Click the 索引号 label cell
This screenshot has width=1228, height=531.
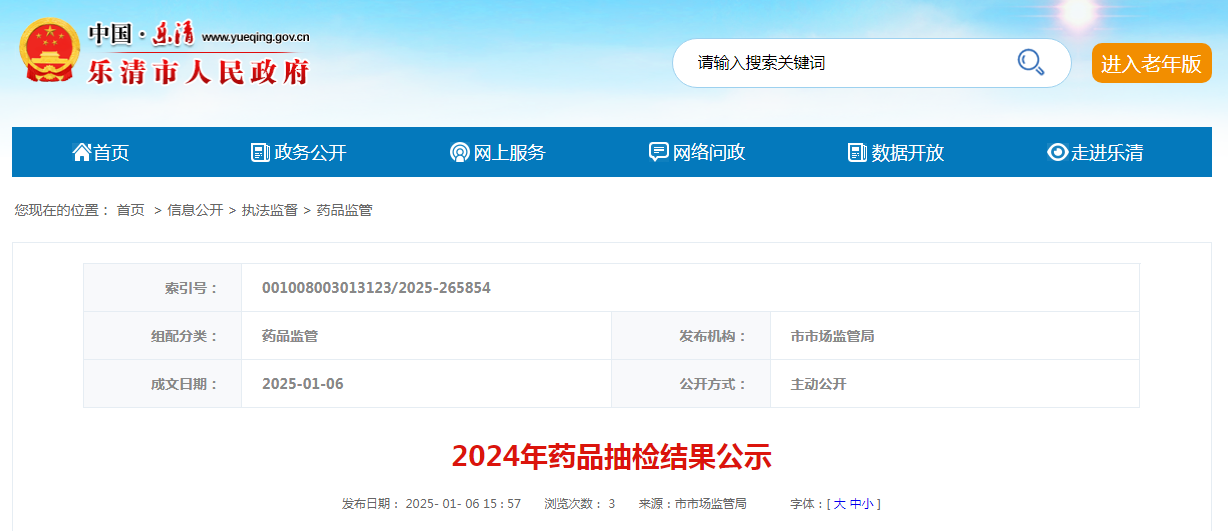coord(162,288)
